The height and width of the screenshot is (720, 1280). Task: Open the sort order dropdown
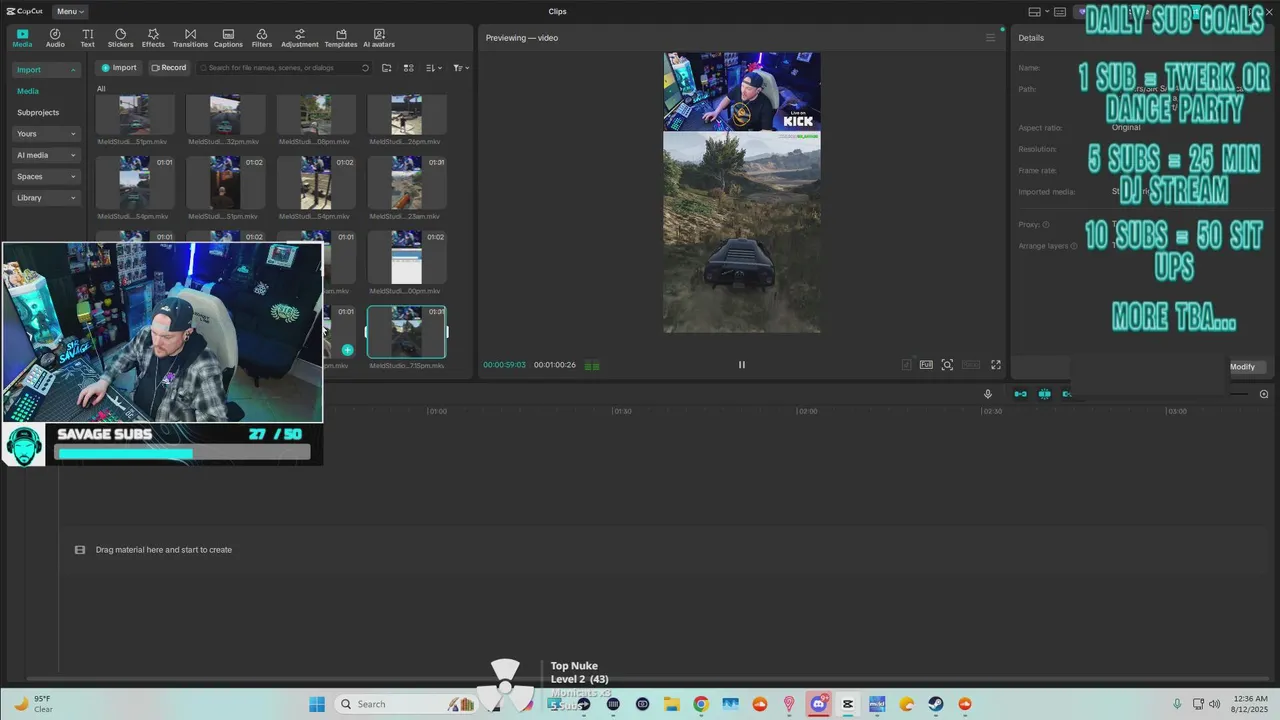(x=433, y=68)
